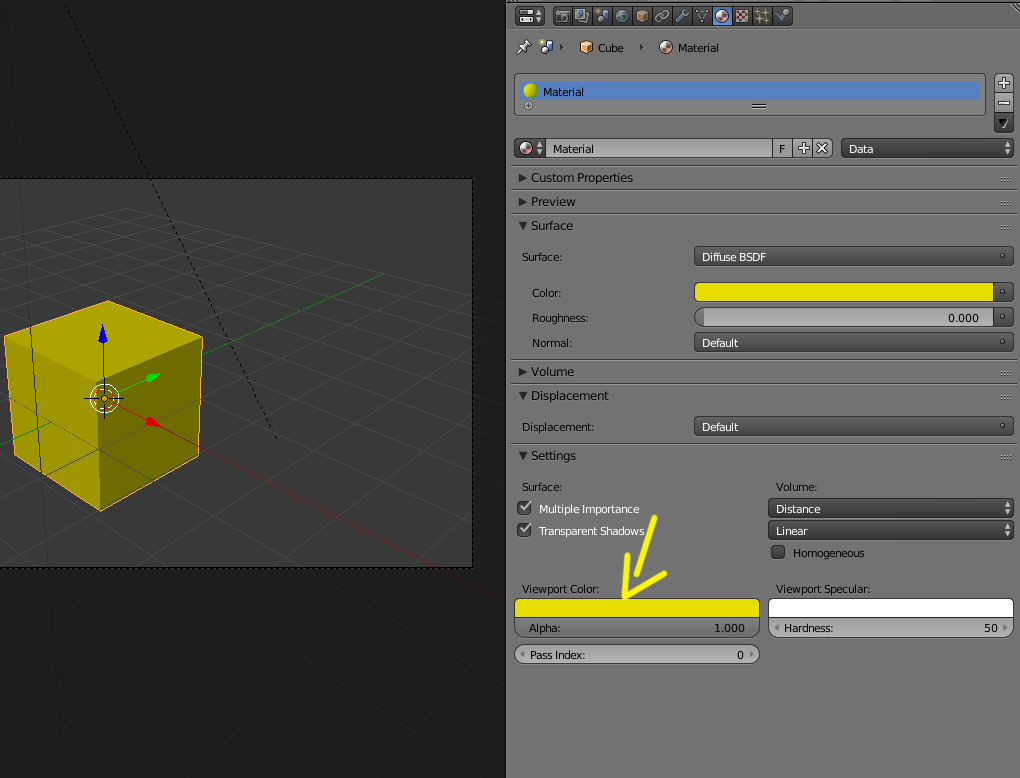Pin the properties context with pushpin
1020x778 pixels.
click(x=523, y=47)
